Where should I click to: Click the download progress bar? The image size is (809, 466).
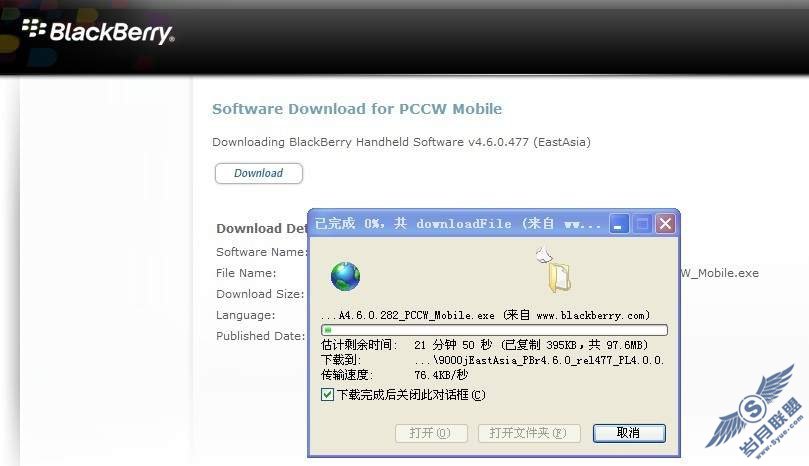[494, 330]
